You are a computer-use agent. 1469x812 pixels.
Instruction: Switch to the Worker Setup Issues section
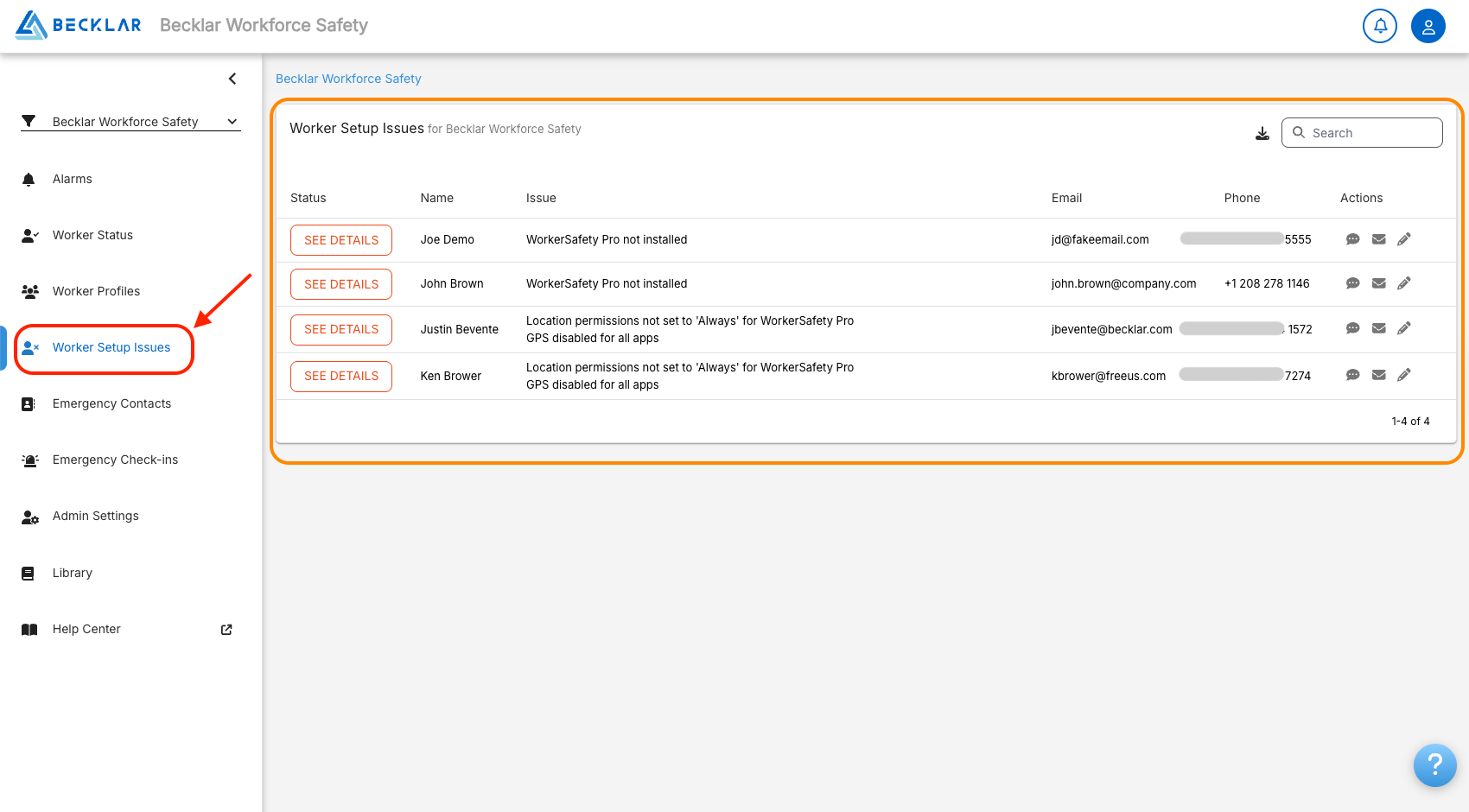pos(111,347)
